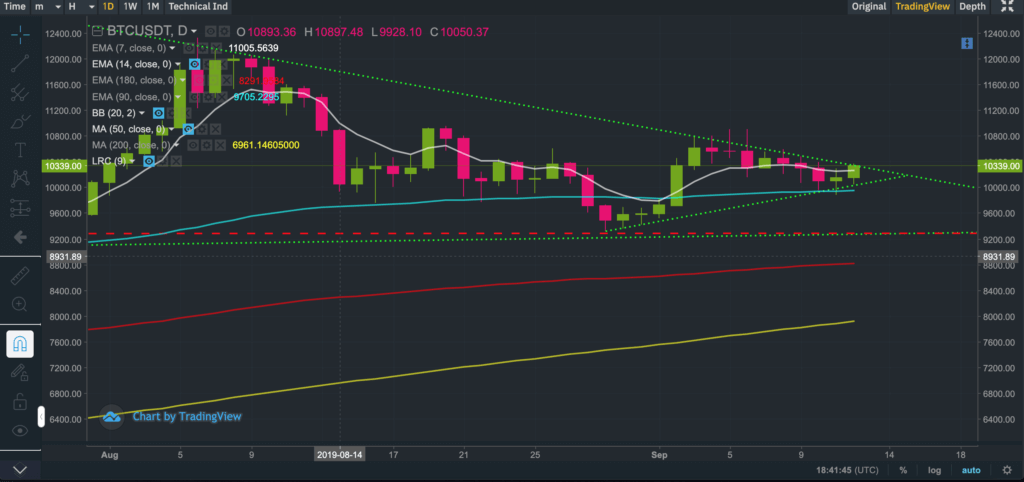Select the ruler measure tool
The height and width of the screenshot is (482, 1024).
[20, 275]
